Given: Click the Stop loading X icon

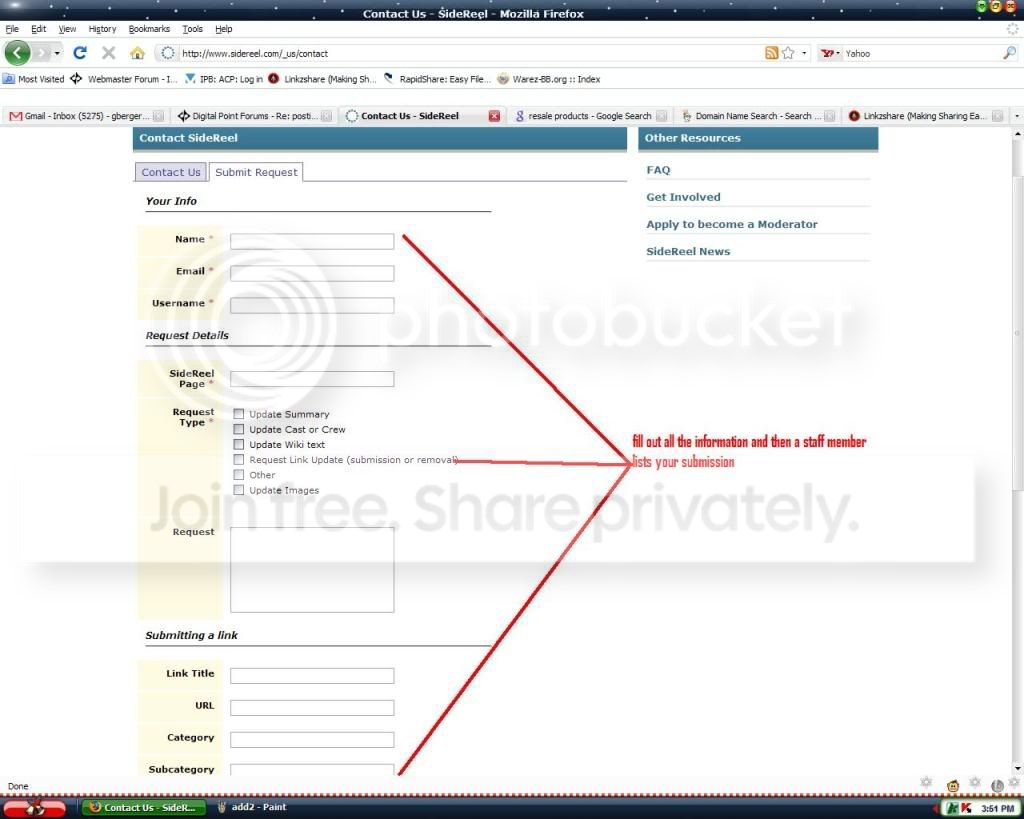Looking at the screenshot, I should 108,53.
